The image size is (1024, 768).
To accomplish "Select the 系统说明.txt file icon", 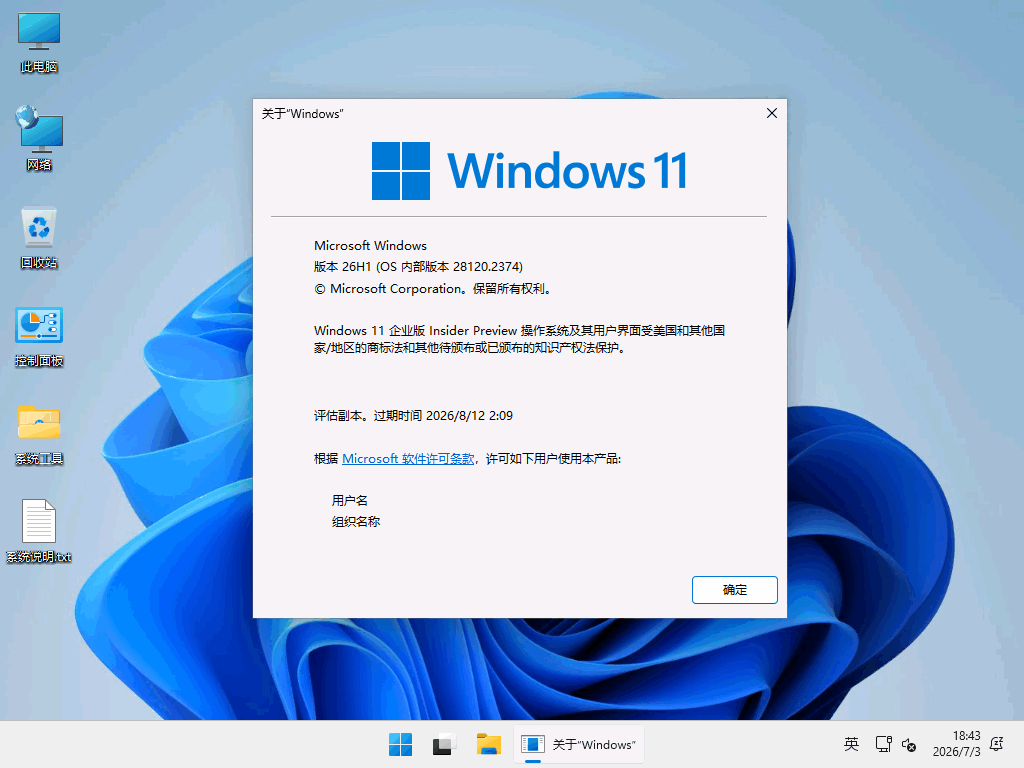I will (x=39, y=531).
